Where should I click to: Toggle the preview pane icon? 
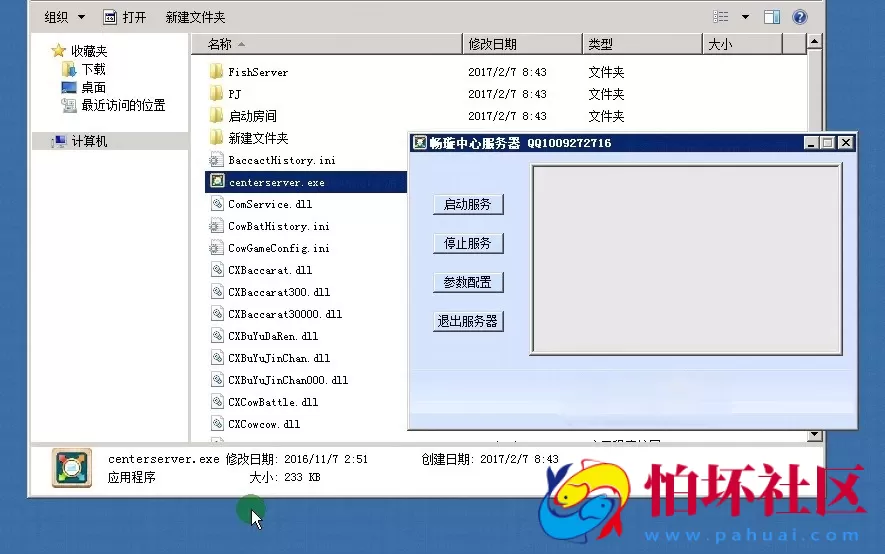click(772, 17)
